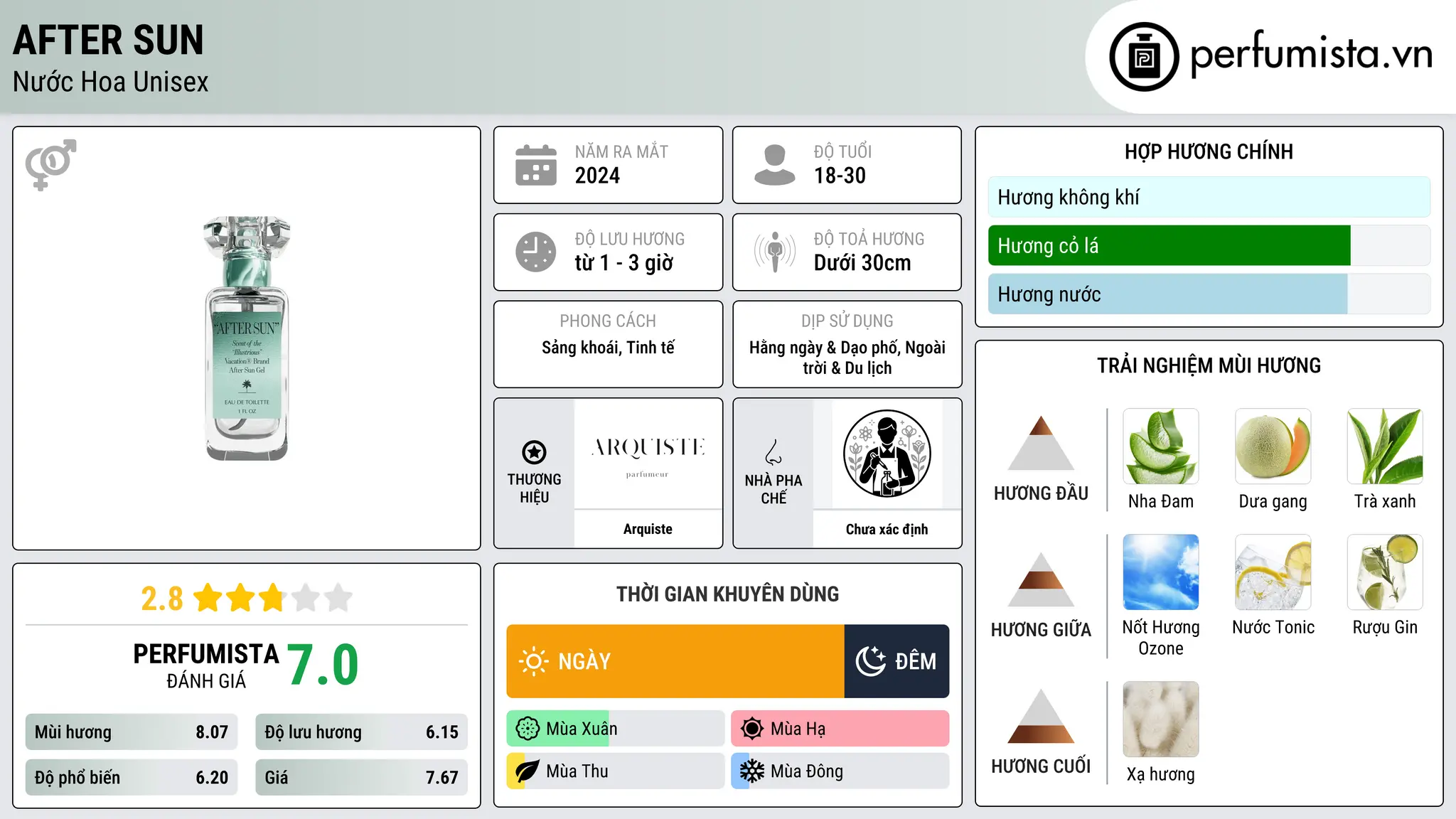Image resolution: width=1456 pixels, height=819 pixels.
Task: Select the Rượu Gin note image
Action: [1385, 572]
